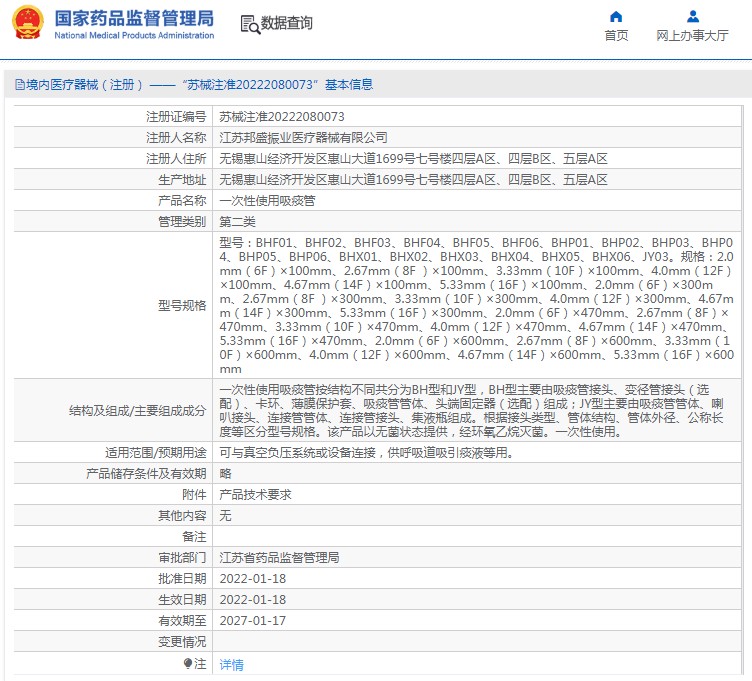Screen dimensions: 752x681
Task: Open the 详情 details link
Action: (x=232, y=665)
